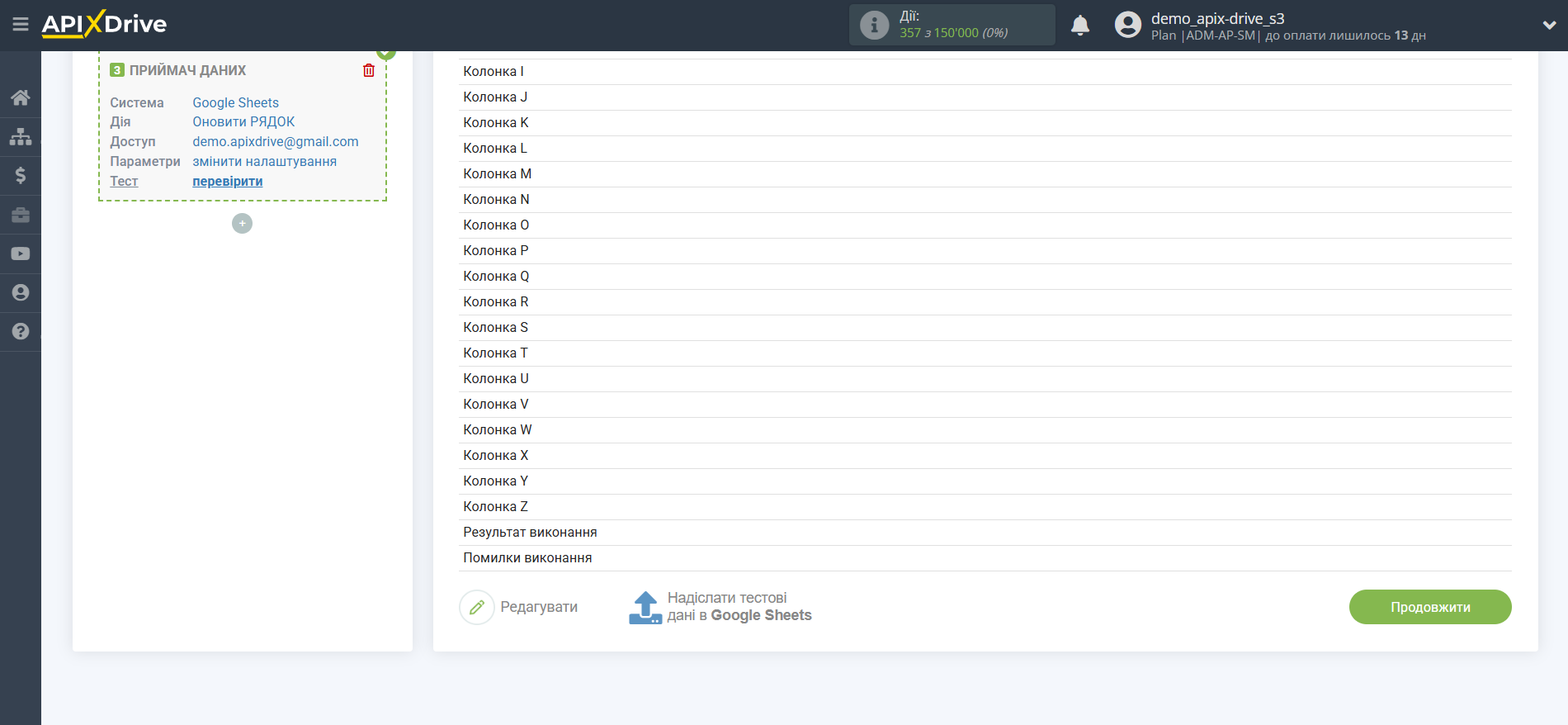Click the 'Параметри' label
Image resolution: width=1568 pixels, height=725 pixels.
(x=145, y=161)
